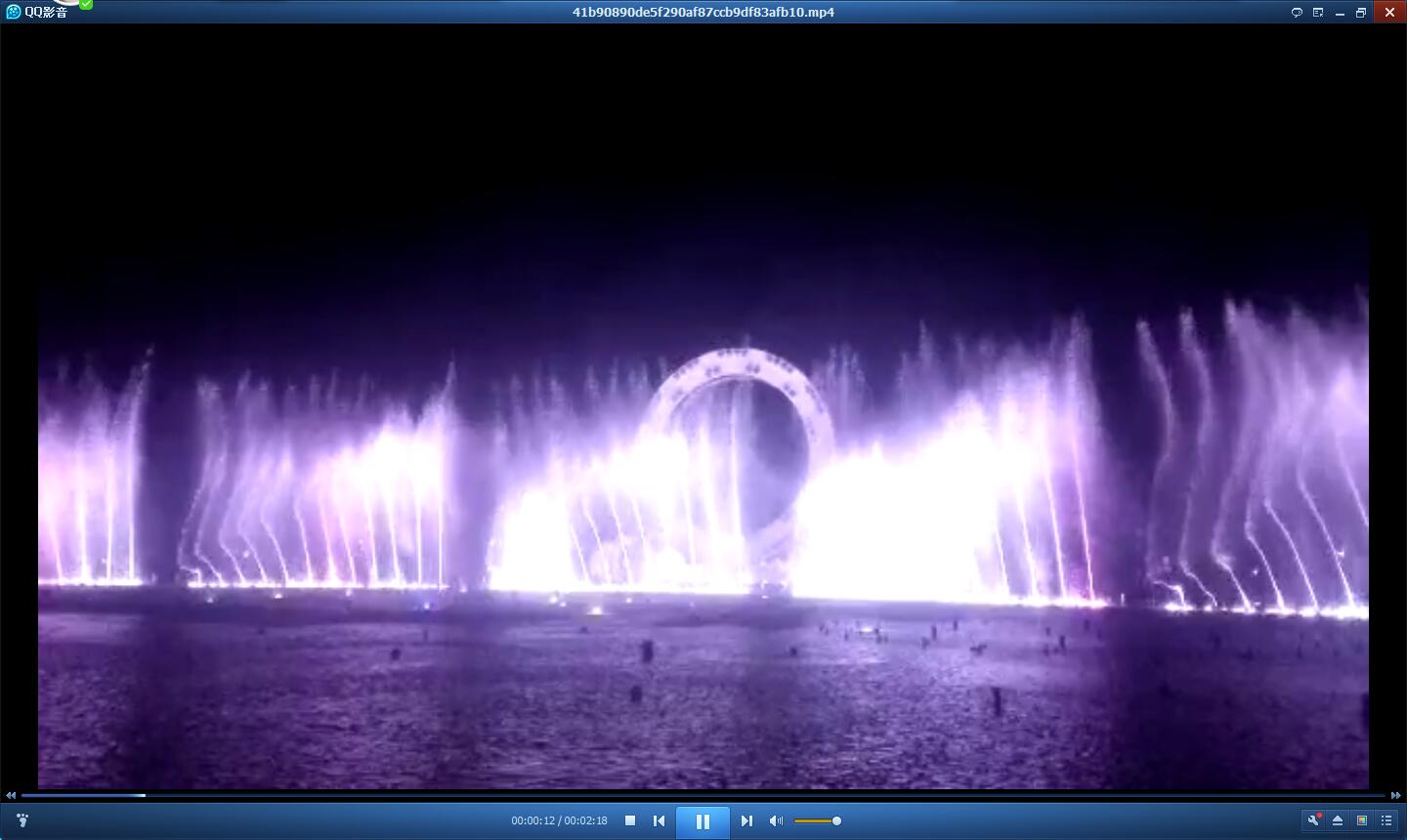The height and width of the screenshot is (840, 1407).
Task: Toggle the playlist panel icon
Action: 1386,820
